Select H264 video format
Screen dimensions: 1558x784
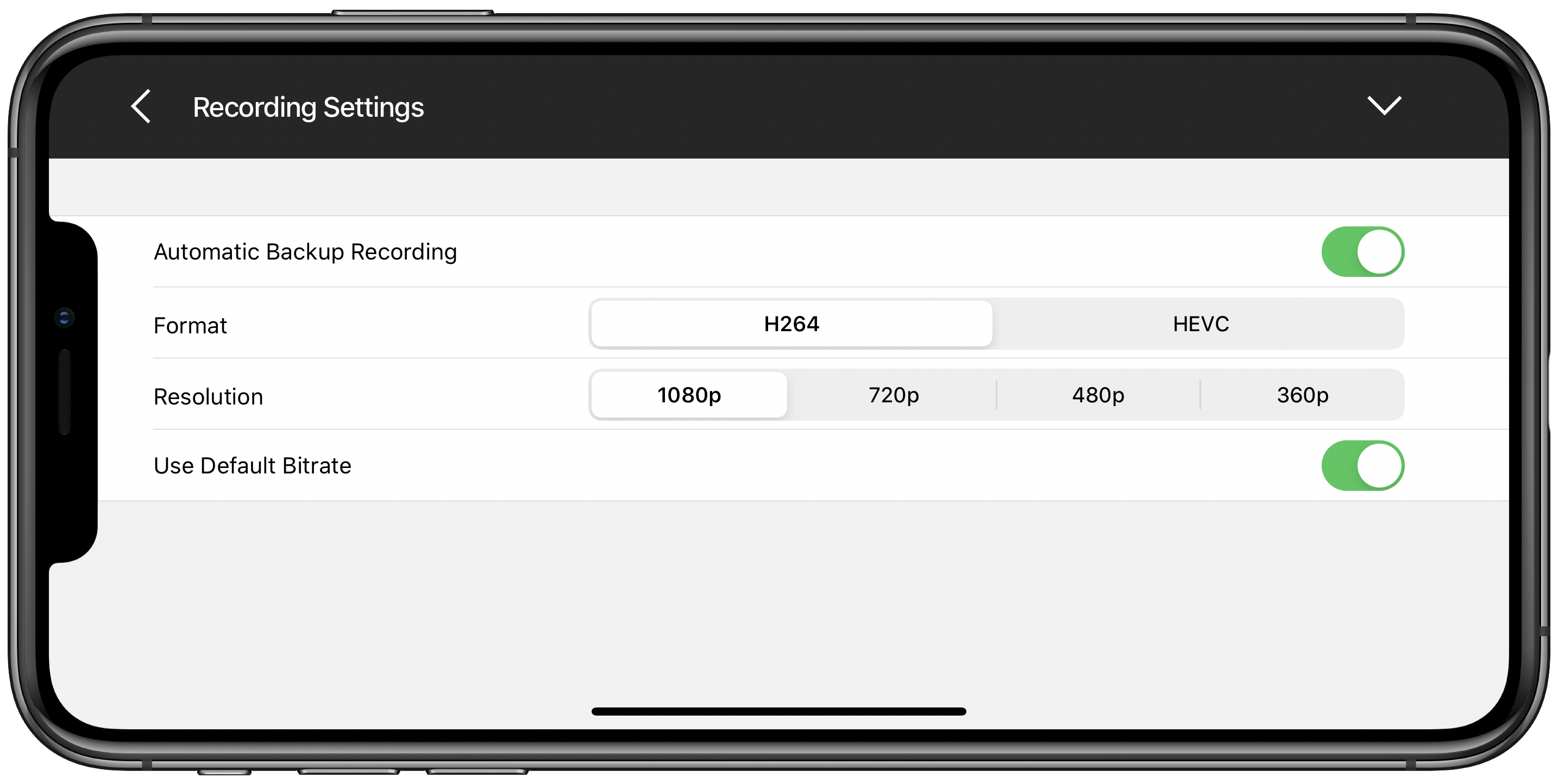[790, 323]
